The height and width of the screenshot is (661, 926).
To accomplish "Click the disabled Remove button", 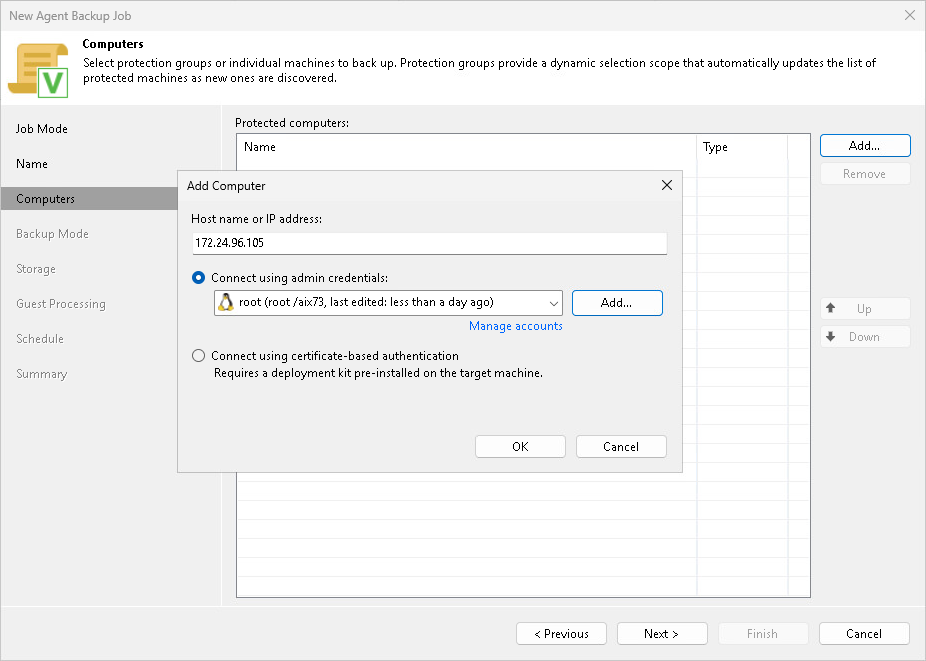I will (865, 174).
